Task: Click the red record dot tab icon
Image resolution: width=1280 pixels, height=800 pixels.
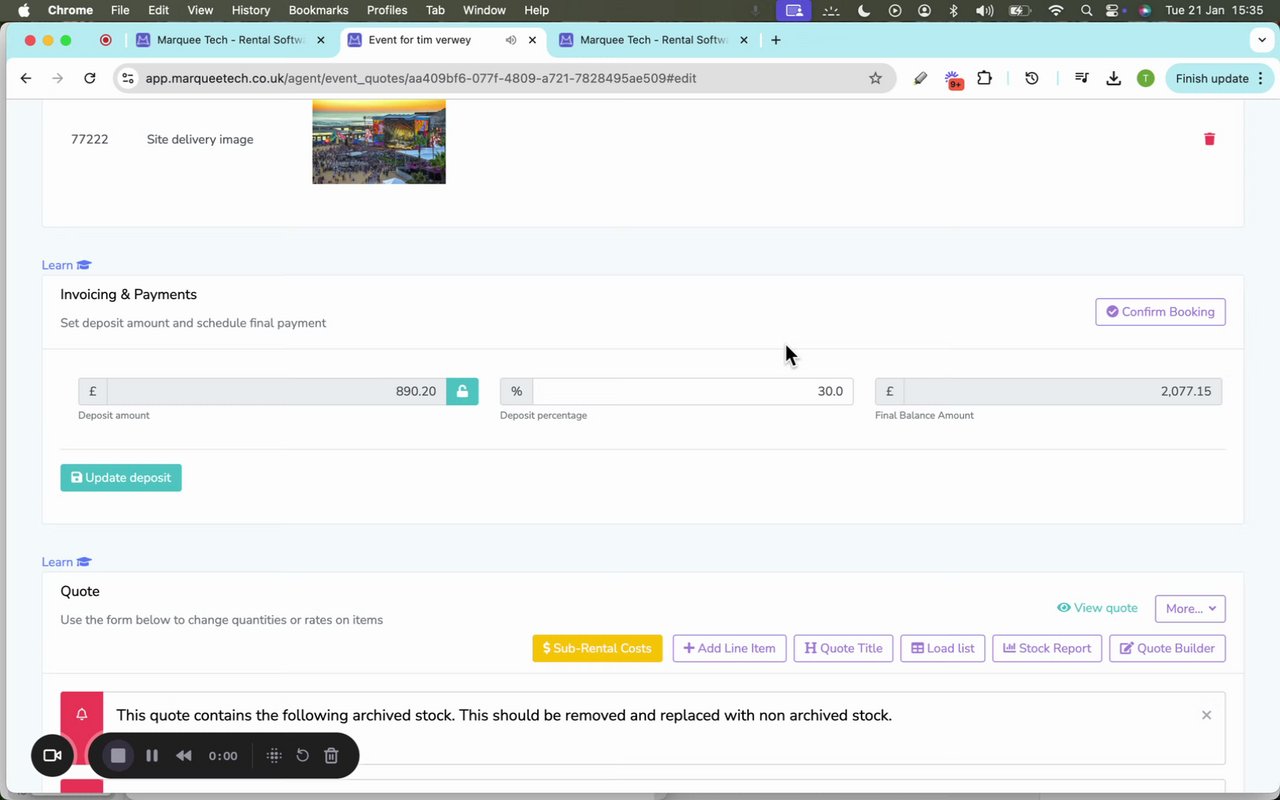Action: click(105, 40)
